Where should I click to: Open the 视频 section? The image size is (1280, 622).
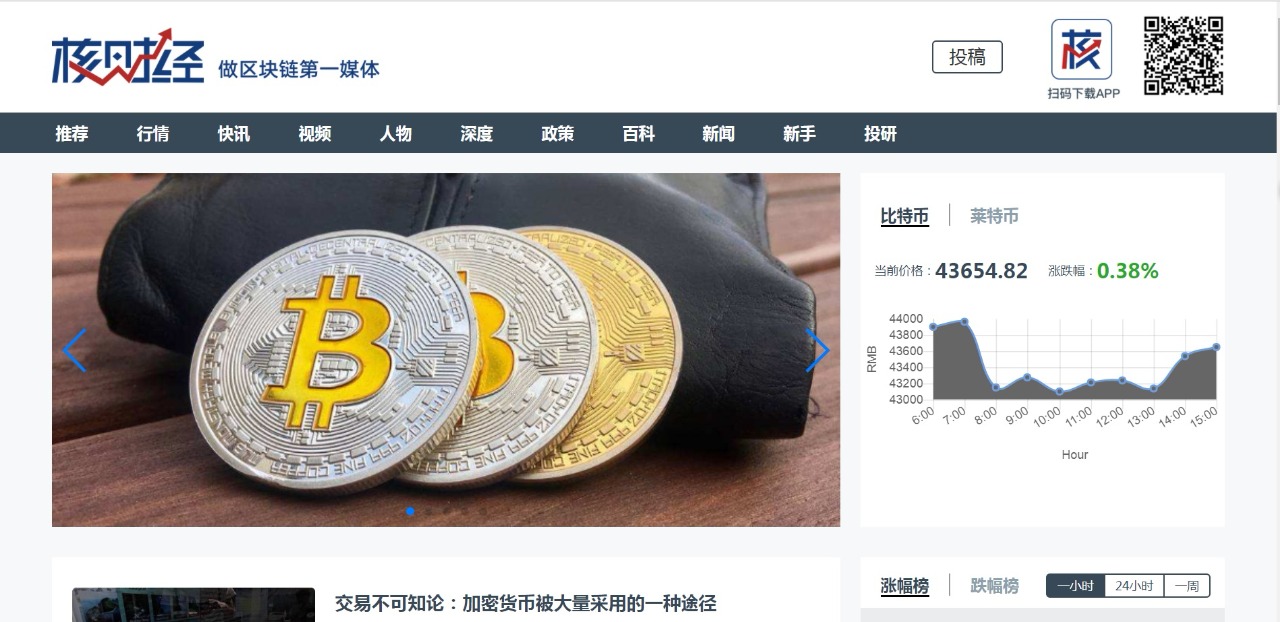(315, 133)
